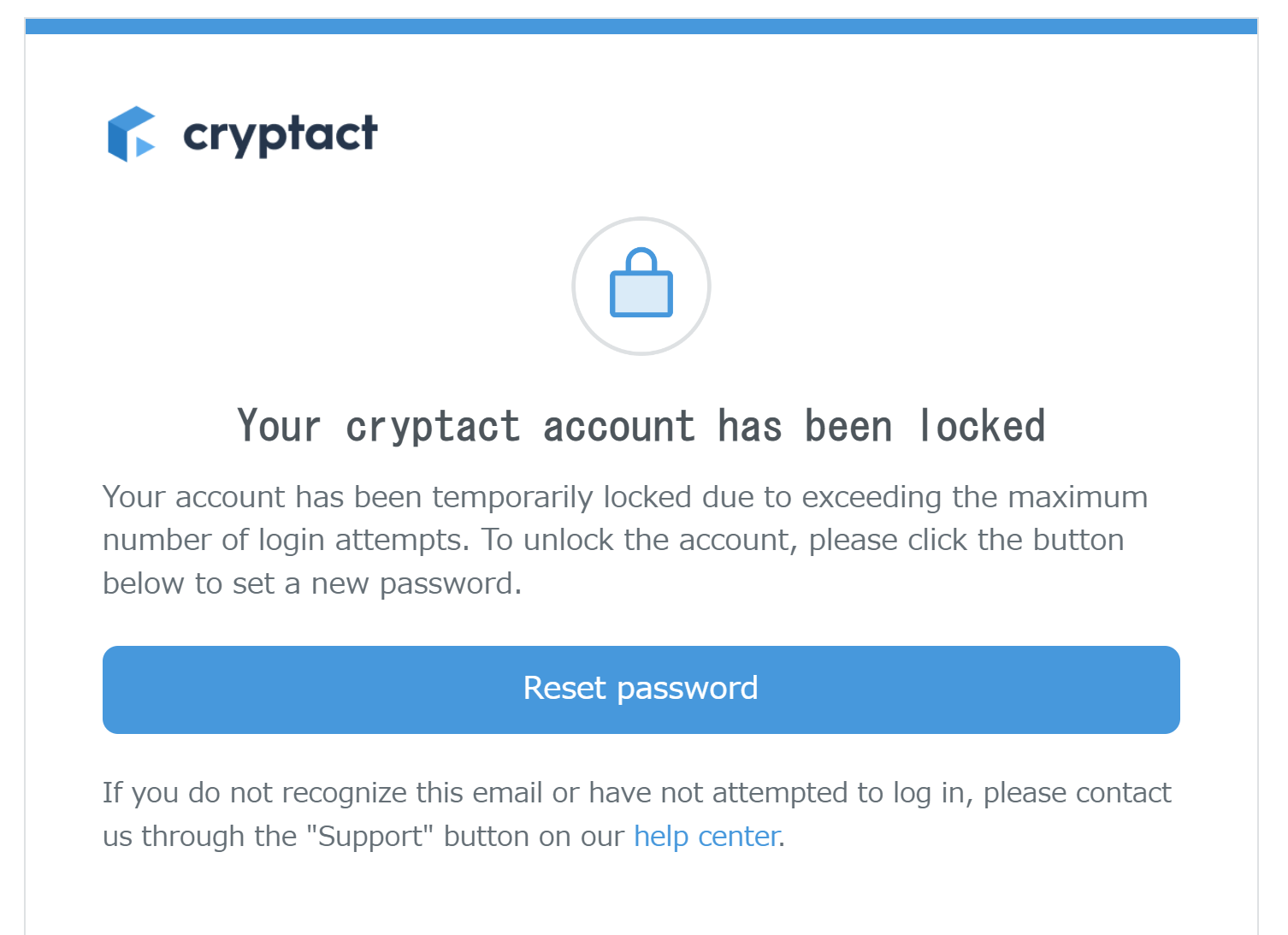Click "please contact" in the footer note
This screenshot has height=935, width=1288.
1077,793
